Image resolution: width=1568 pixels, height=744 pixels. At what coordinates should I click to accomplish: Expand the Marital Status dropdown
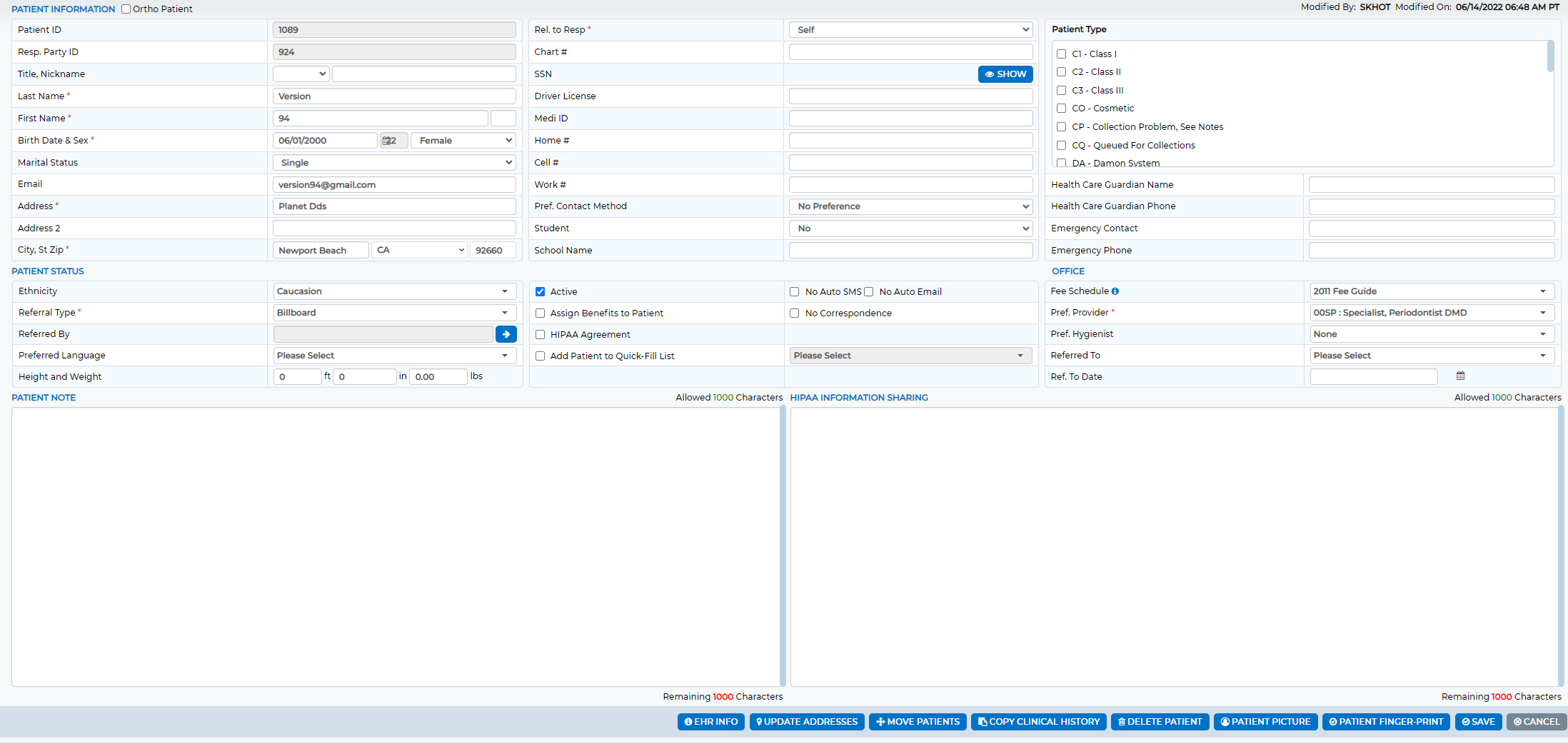pyautogui.click(x=394, y=163)
